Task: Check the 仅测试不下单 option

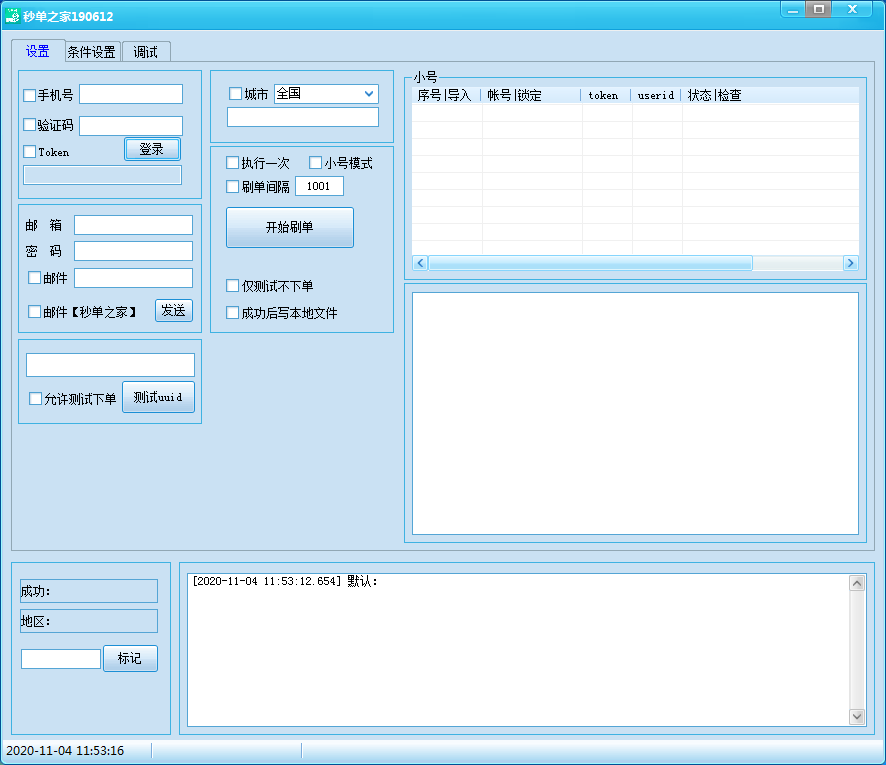Action: 233,286
